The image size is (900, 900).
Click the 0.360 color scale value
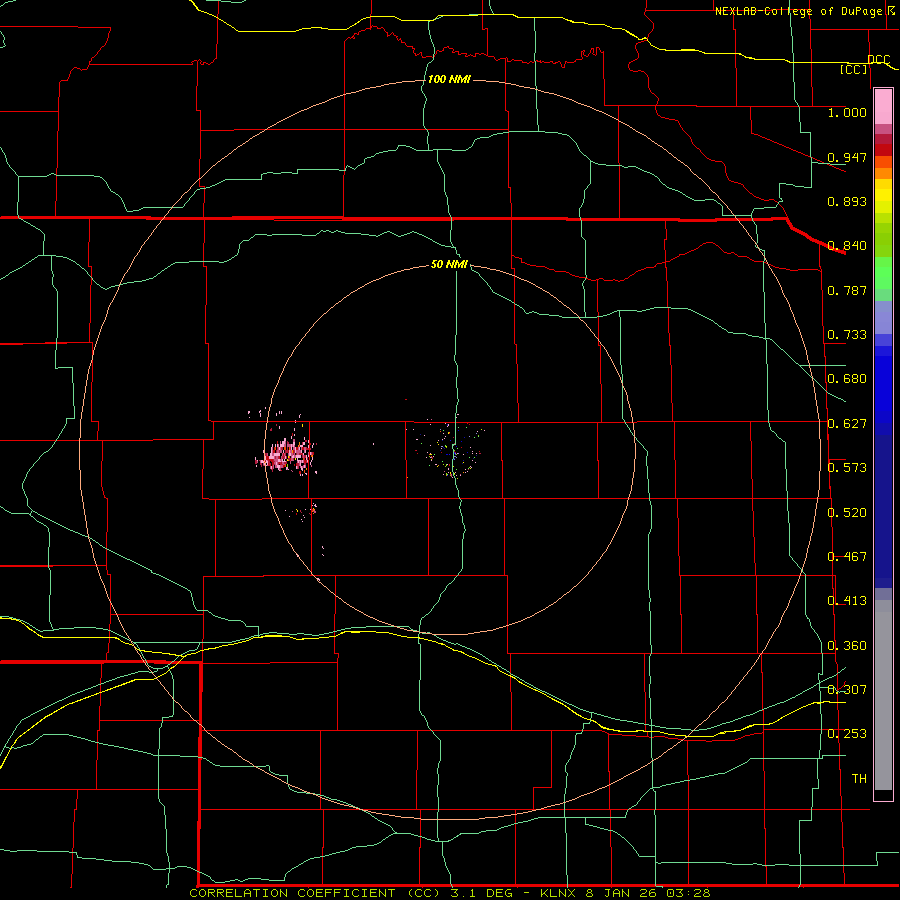(847, 646)
